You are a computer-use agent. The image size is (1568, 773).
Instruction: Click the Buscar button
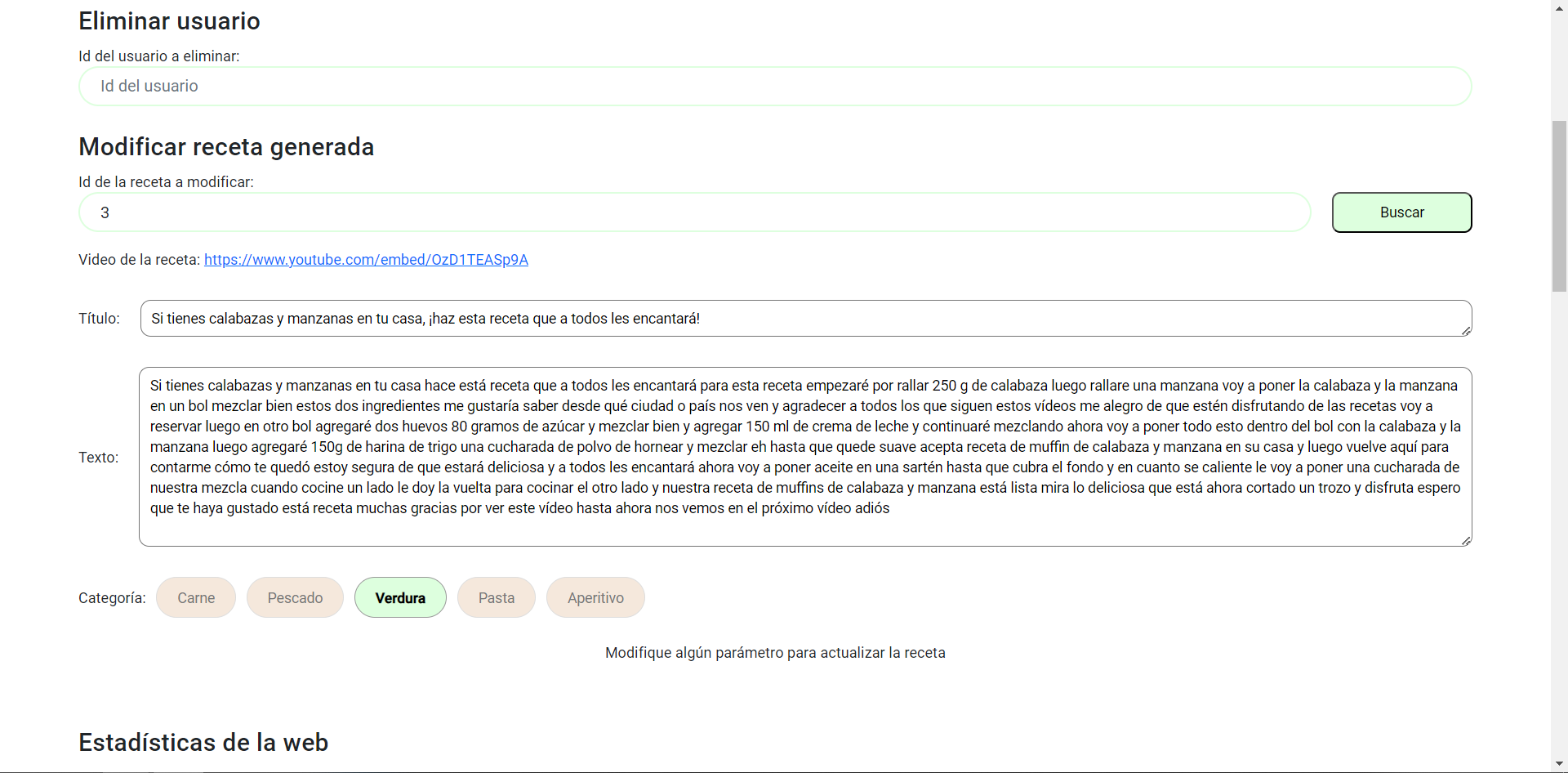coord(1401,212)
